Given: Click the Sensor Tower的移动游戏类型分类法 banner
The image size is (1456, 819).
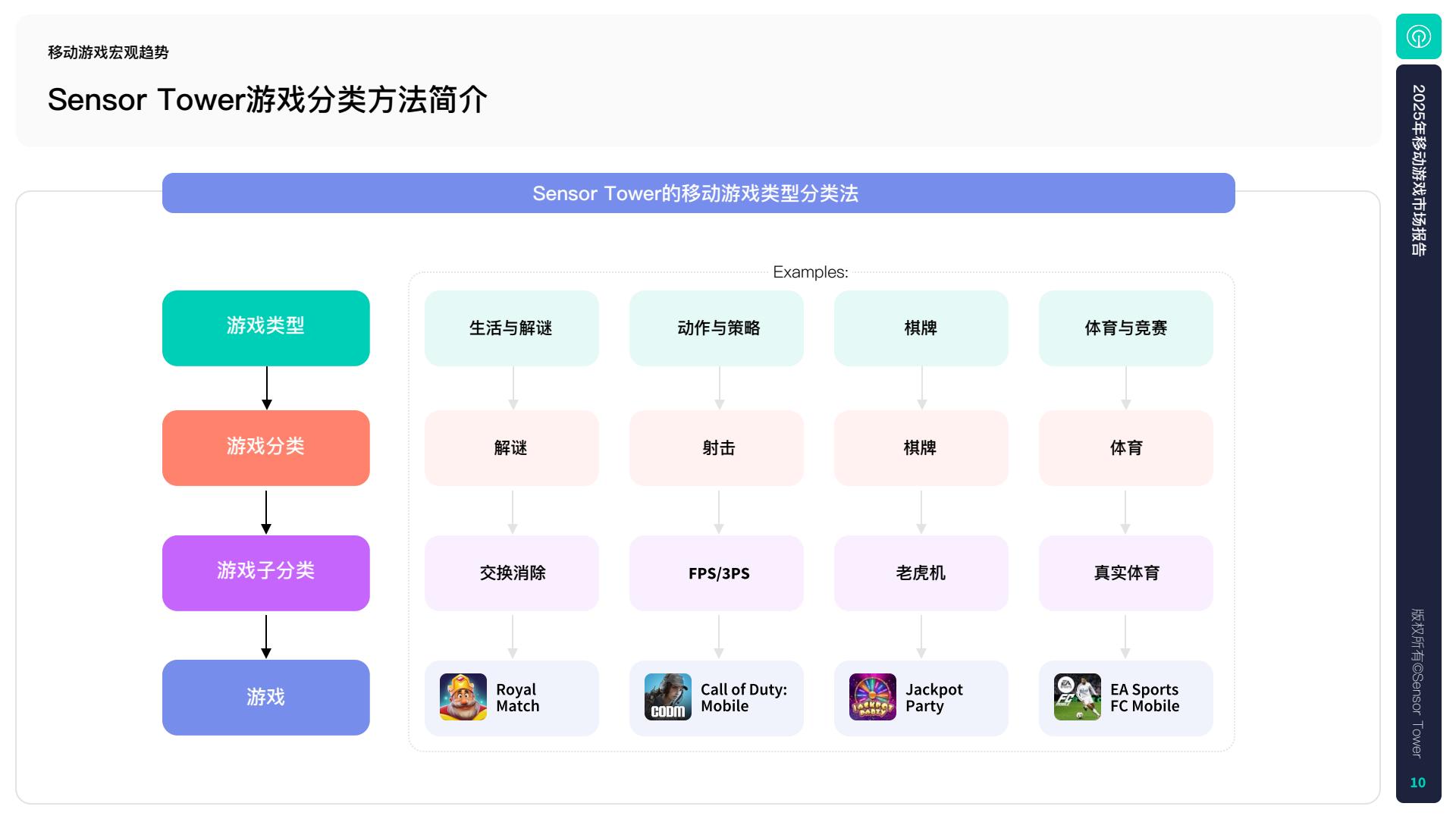Looking at the screenshot, I should click(698, 193).
